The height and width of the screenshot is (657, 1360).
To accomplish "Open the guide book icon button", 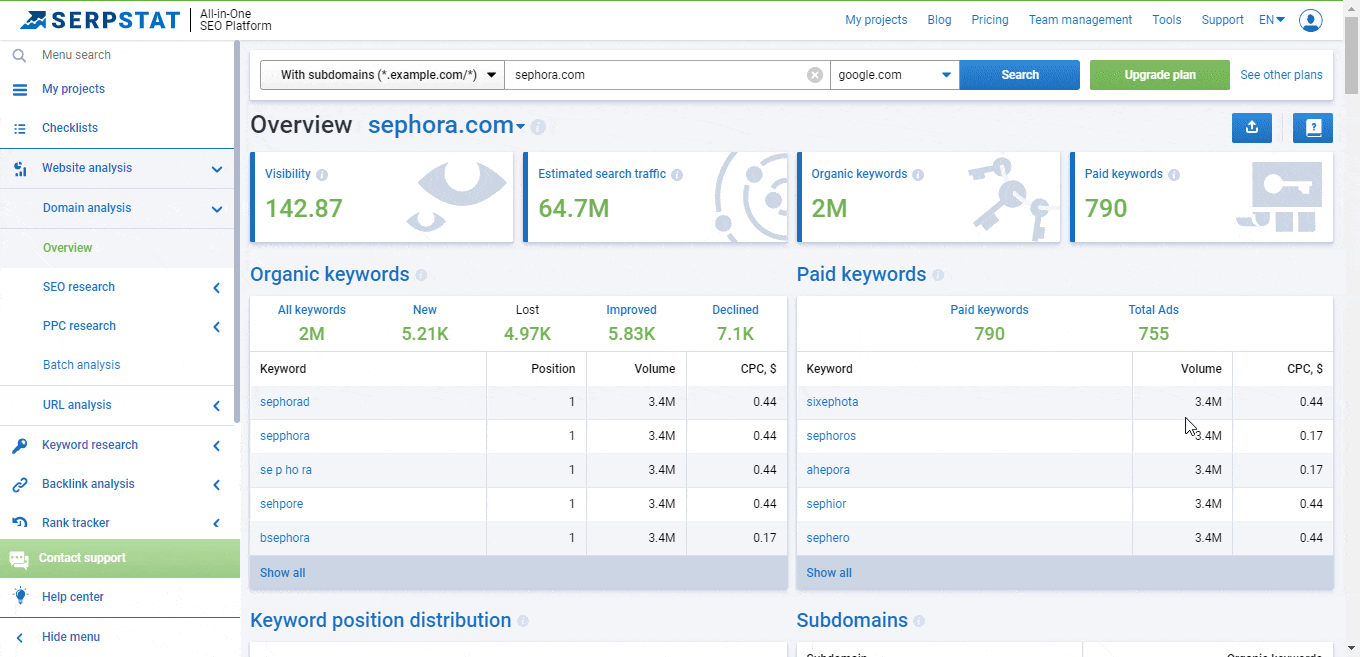I will (x=1313, y=128).
